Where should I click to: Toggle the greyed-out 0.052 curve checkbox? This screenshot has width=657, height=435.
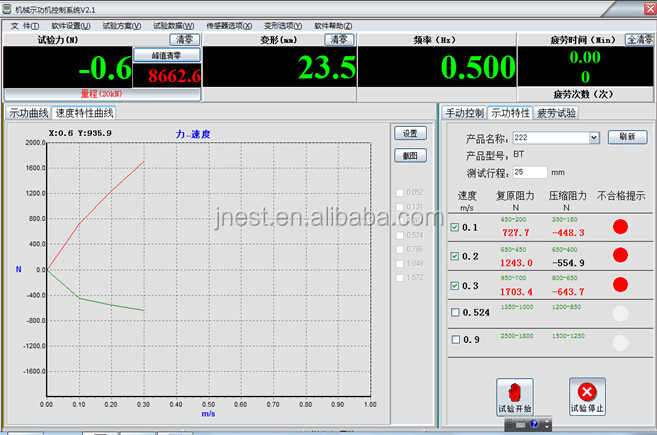400,192
